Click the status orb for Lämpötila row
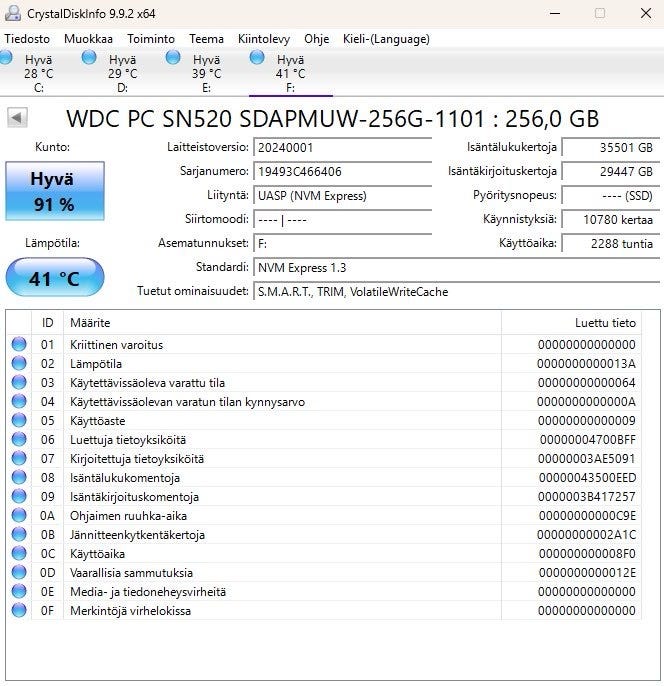The height and width of the screenshot is (686, 664). (x=19, y=363)
